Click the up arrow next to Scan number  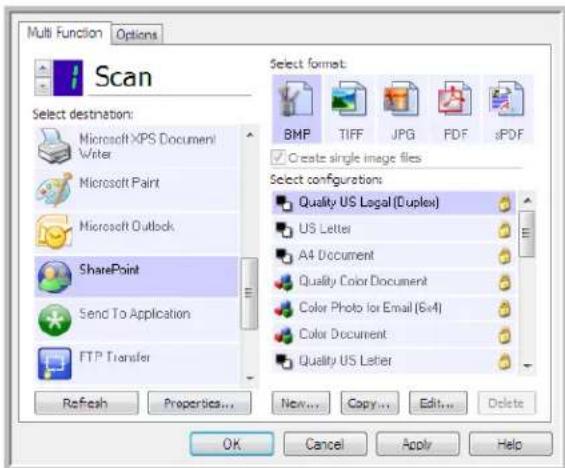(x=43, y=68)
